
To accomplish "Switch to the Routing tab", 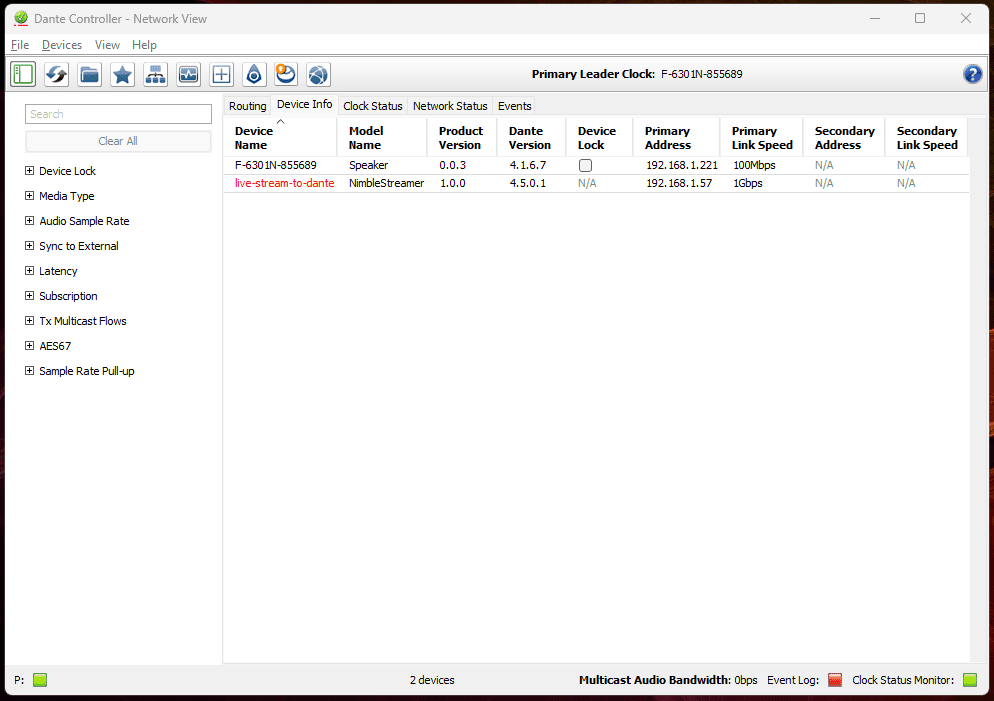I will [x=247, y=106].
